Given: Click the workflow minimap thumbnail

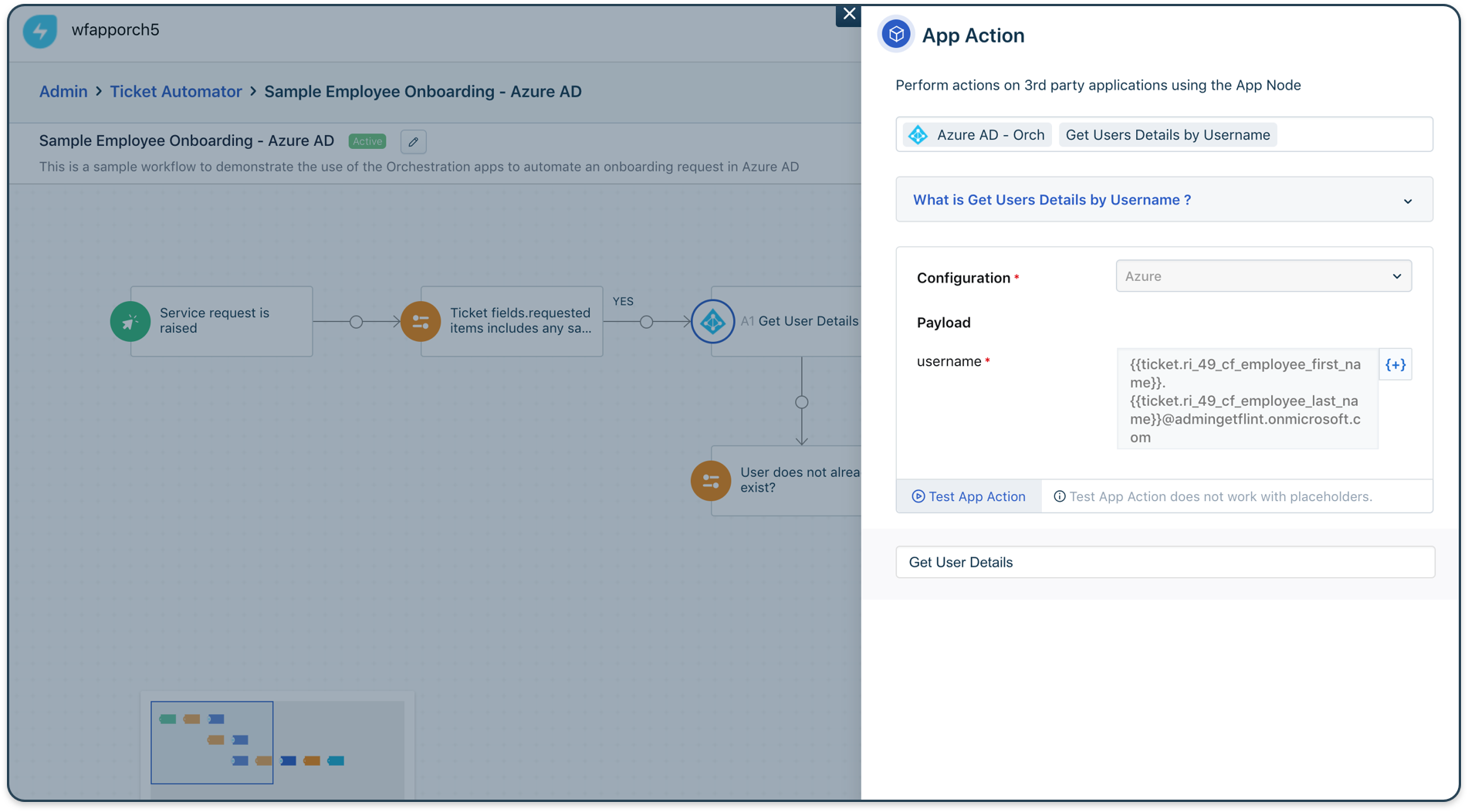Looking at the screenshot, I should pyautogui.click(x=211, y=742).
